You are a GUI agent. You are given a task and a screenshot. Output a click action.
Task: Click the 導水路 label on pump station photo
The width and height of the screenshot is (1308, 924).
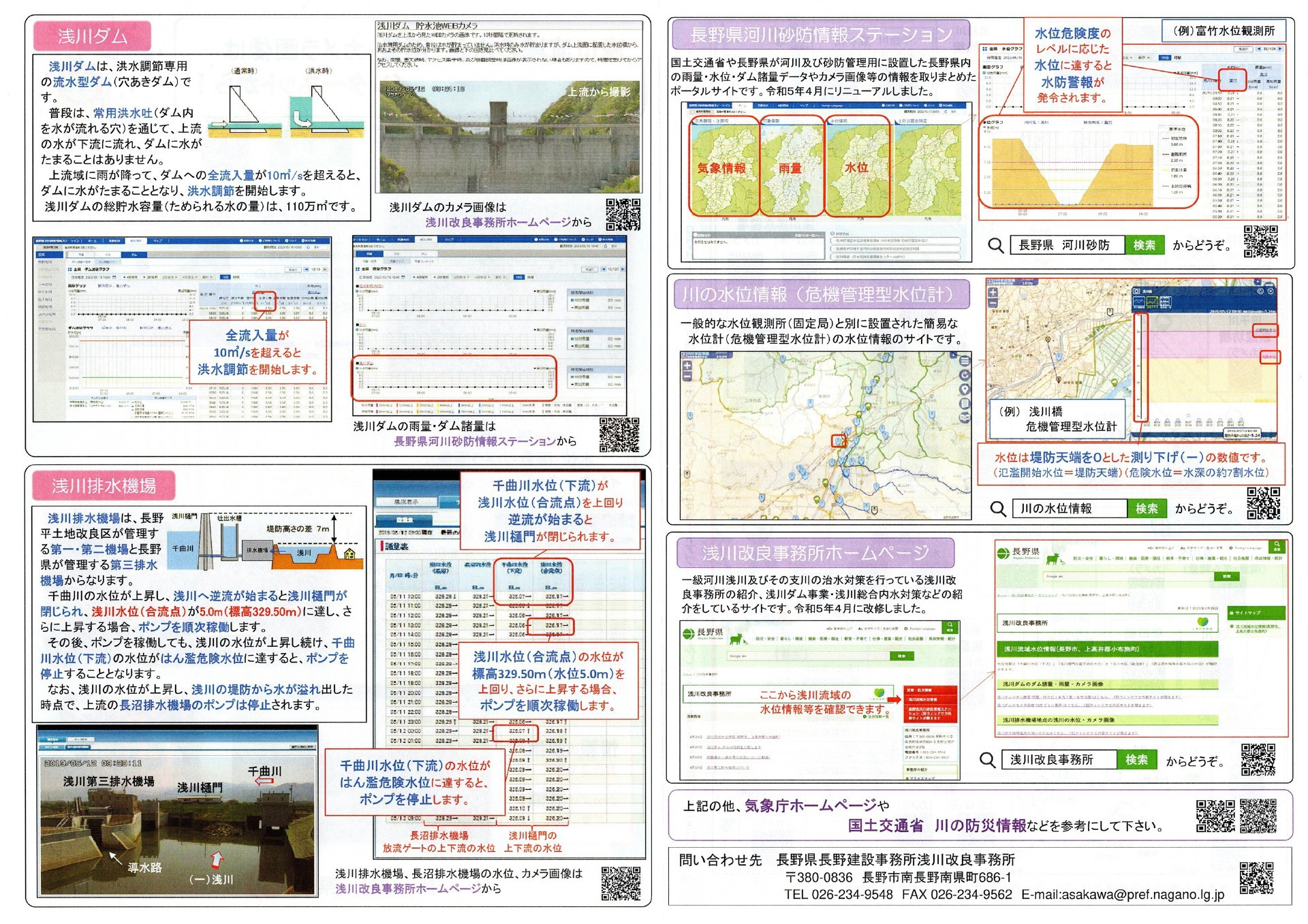[145, 867]
